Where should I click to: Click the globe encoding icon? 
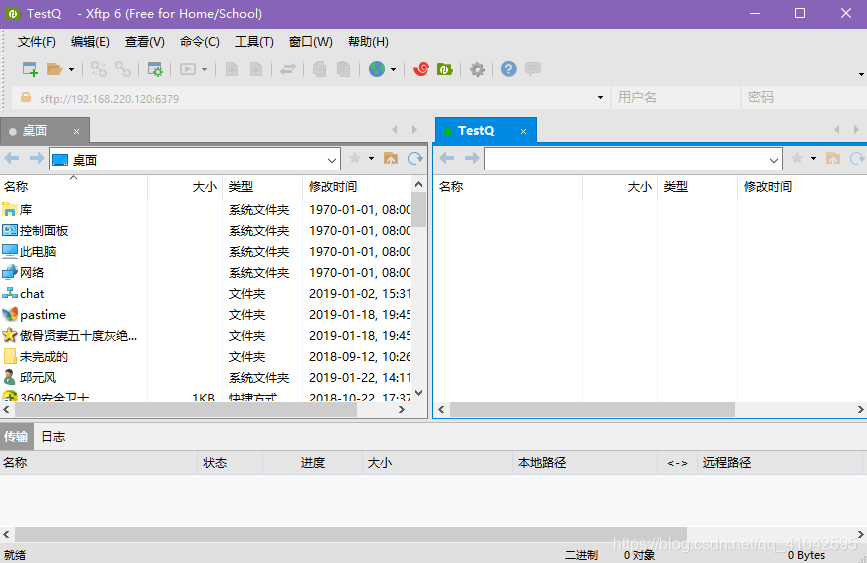[x=377, y=69]
